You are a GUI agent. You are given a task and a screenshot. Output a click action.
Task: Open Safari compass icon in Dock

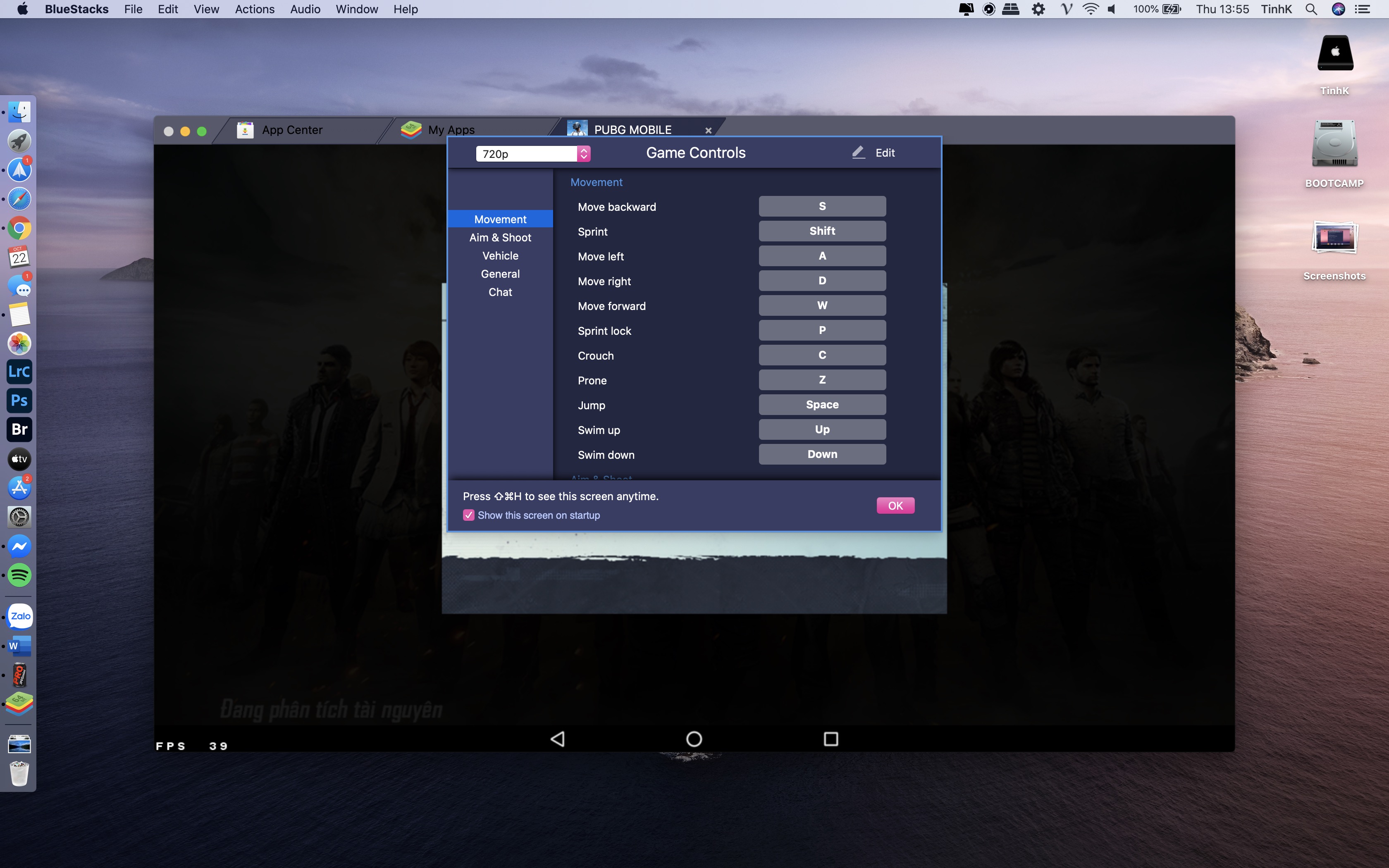[x=19, y=199]
